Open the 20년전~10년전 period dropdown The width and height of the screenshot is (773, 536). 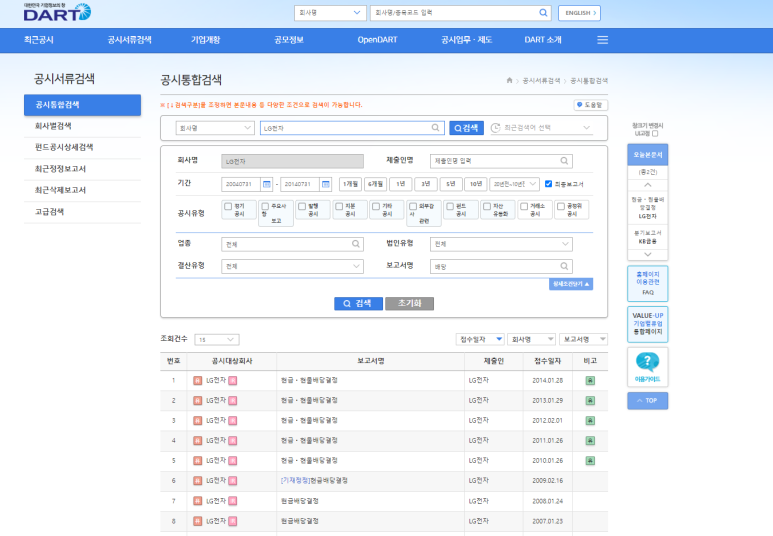(514, 184)
